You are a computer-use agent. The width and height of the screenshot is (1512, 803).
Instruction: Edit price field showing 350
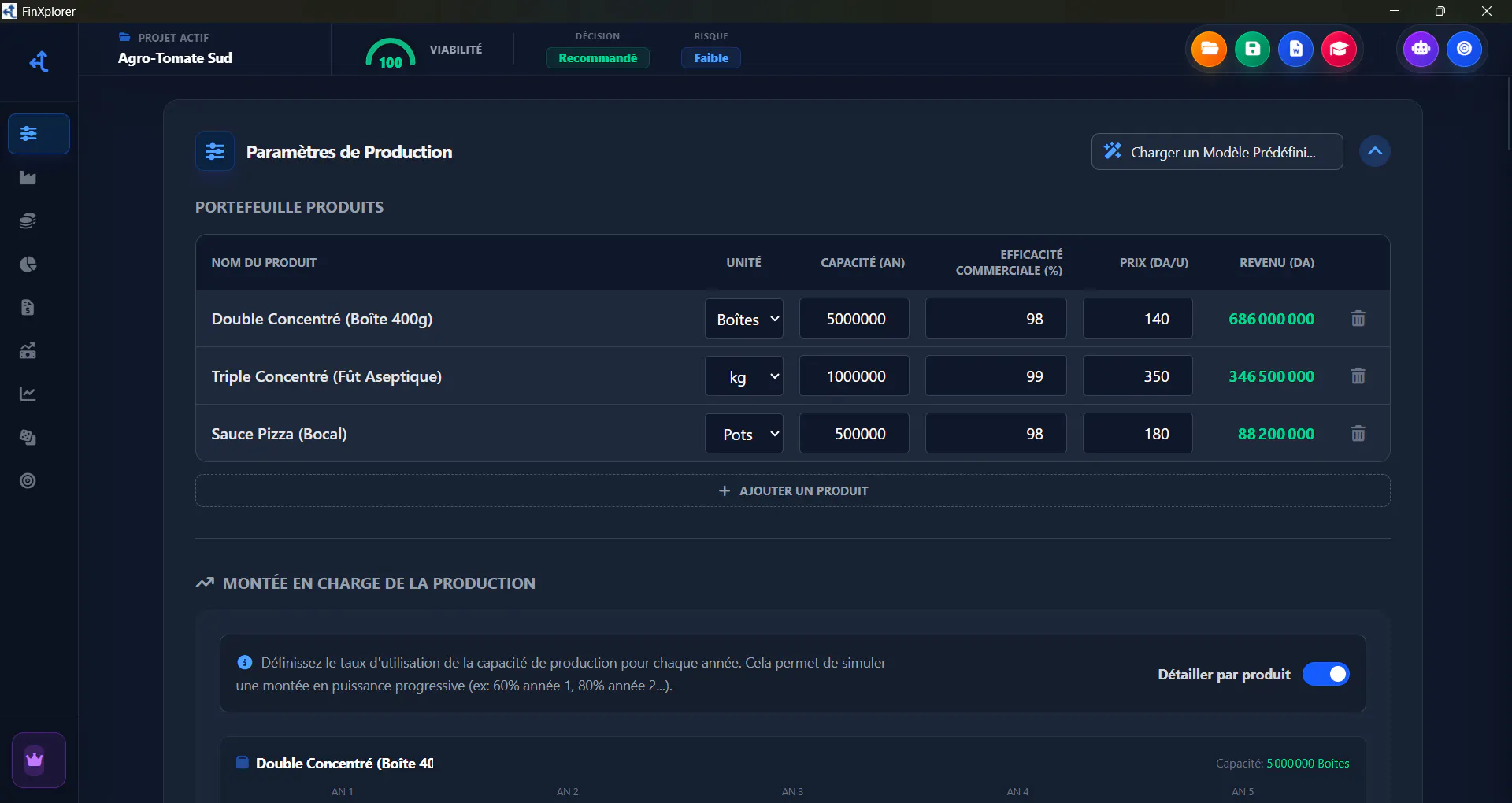pyautogui.click(x=1138, y=376)
